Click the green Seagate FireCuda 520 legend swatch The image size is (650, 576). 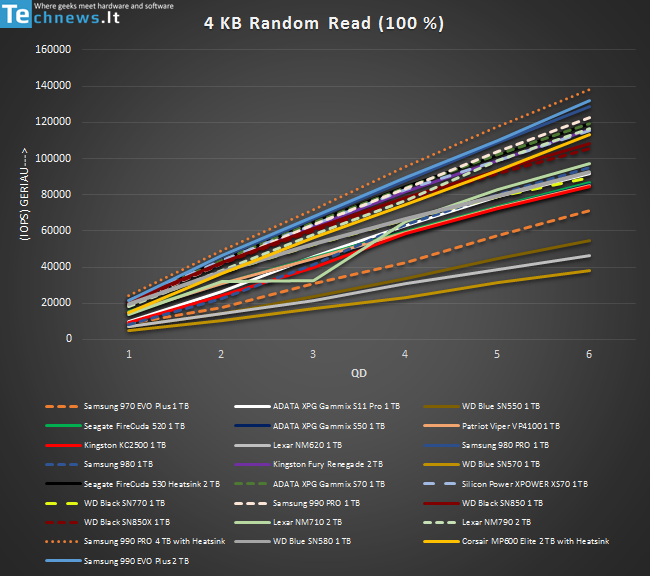coord(63,426)
